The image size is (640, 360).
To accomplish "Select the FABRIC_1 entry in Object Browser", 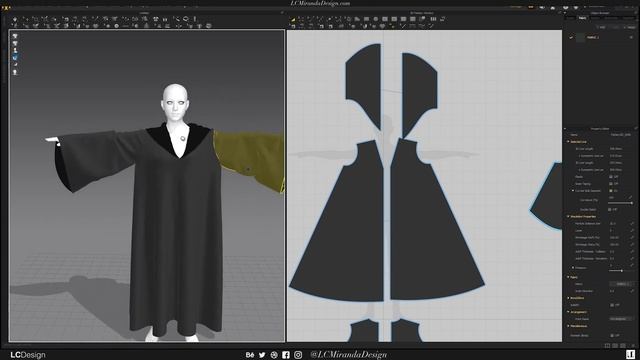I will [x=593, y=38].
